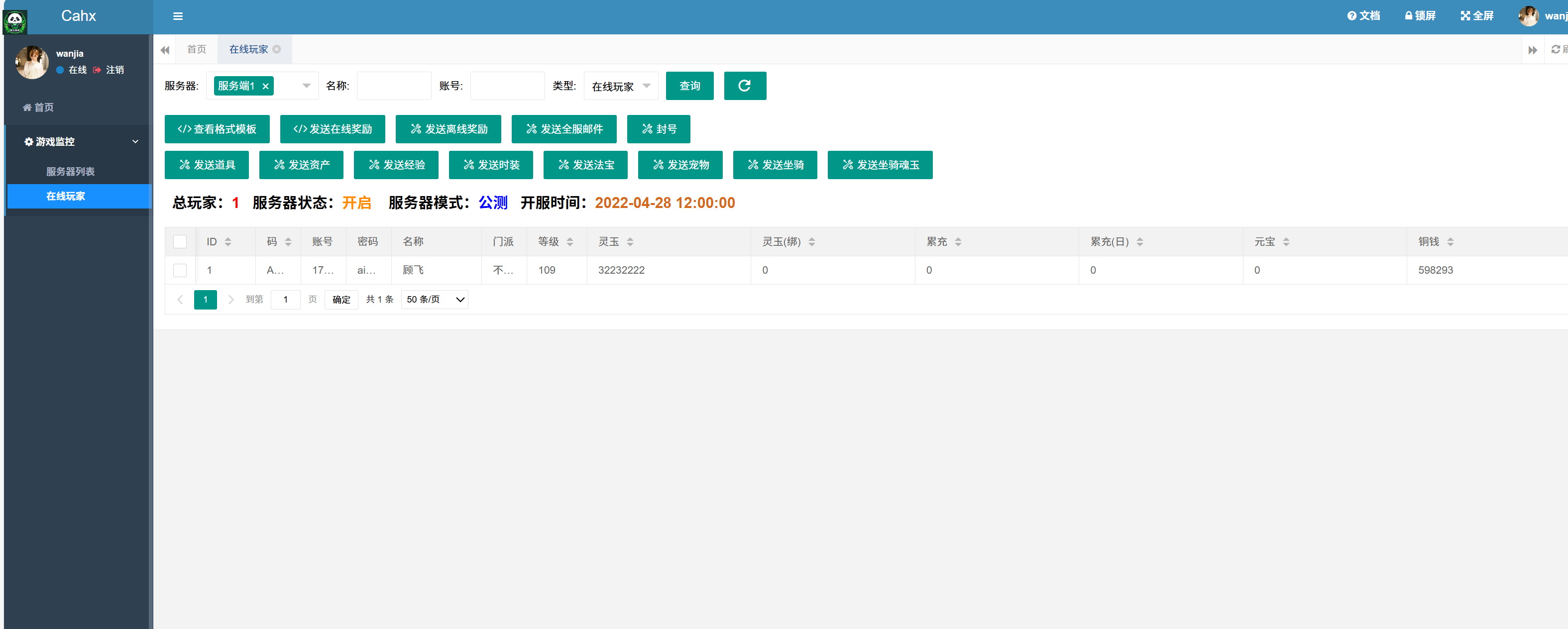Sort by ID column arrows
The height and width of the screenshot is (629, 1568).
(227, 241)
